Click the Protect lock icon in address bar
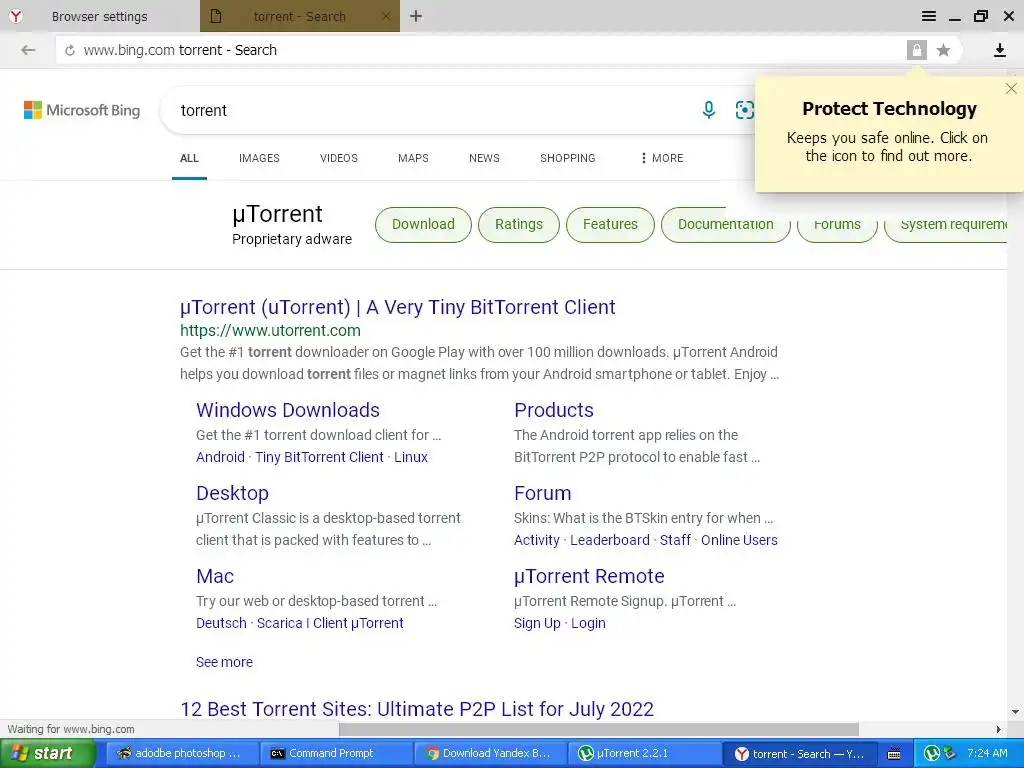 (x=917, y=50)
